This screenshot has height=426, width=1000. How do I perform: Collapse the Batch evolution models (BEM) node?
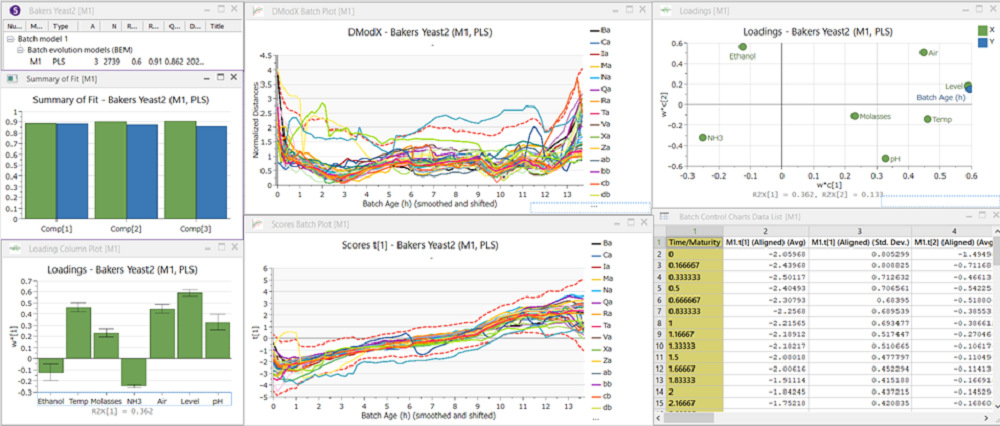tap(20, 50)
